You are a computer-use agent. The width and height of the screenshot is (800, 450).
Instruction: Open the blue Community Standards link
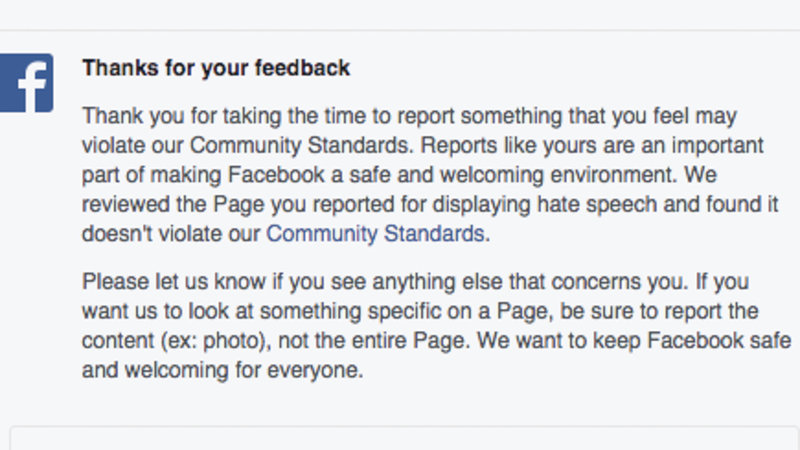(375, 235)
